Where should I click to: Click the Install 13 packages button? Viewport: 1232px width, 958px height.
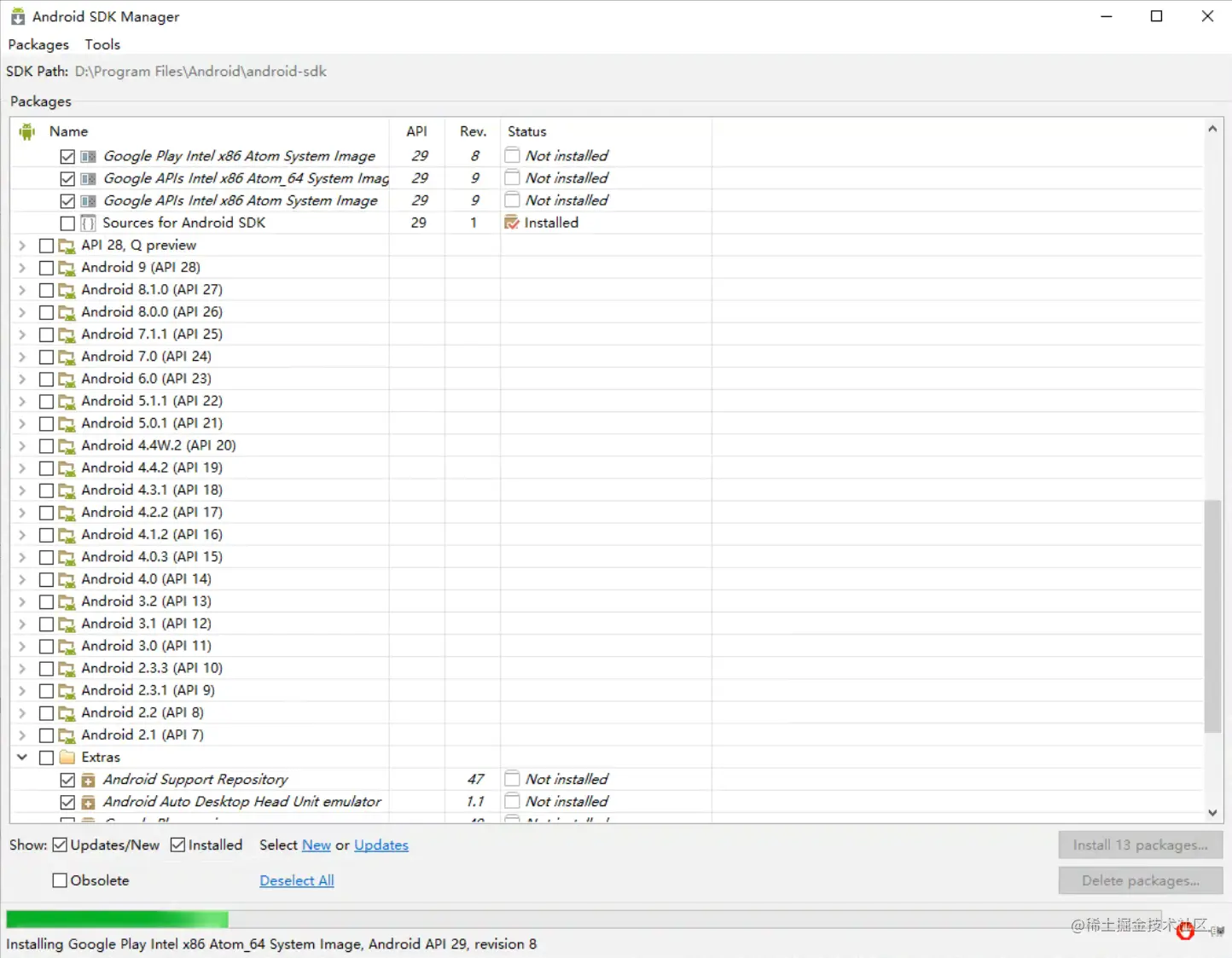[x=1140, y=845]
